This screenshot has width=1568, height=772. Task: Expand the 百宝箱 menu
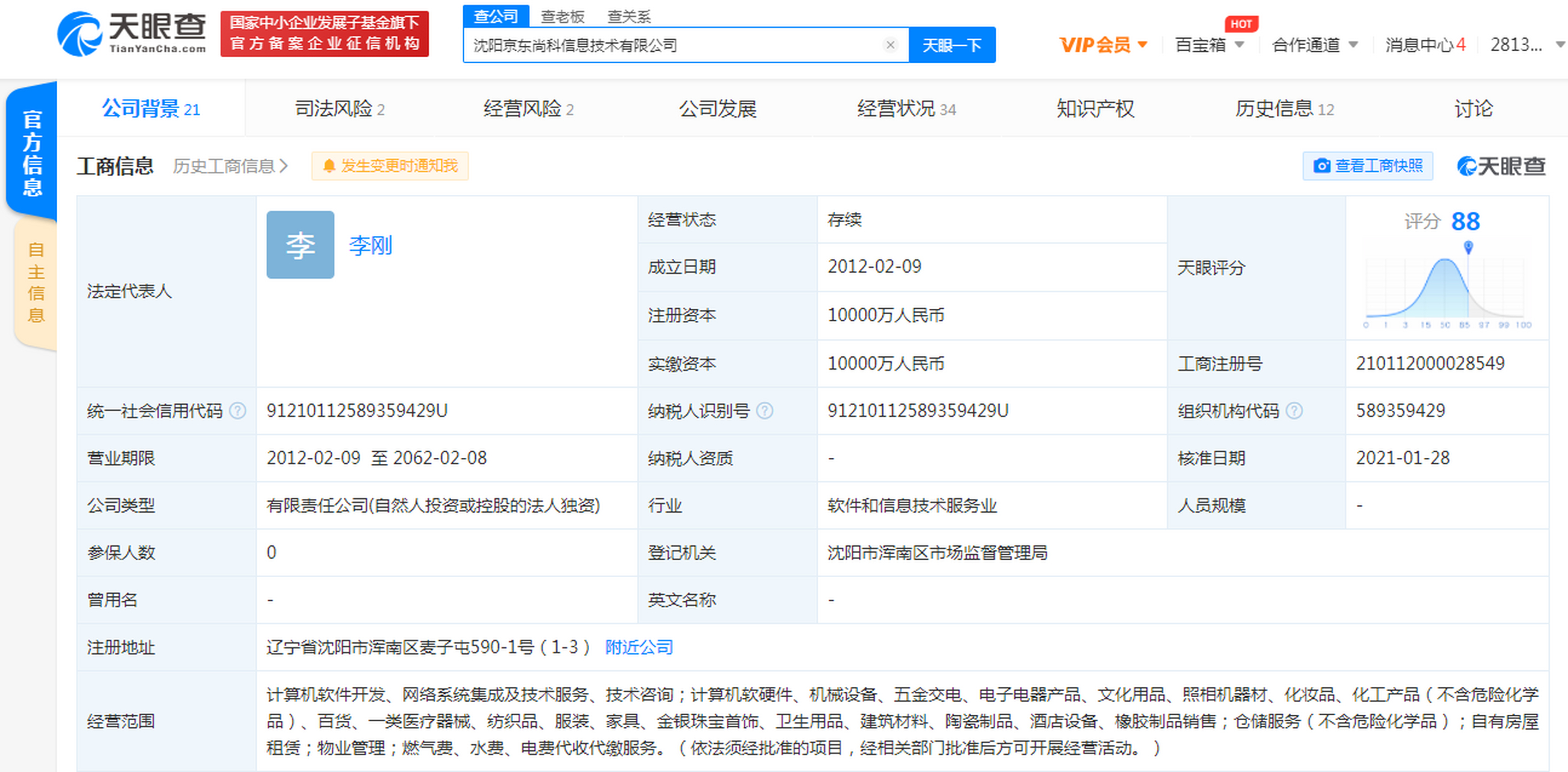tap(1209, 45)
